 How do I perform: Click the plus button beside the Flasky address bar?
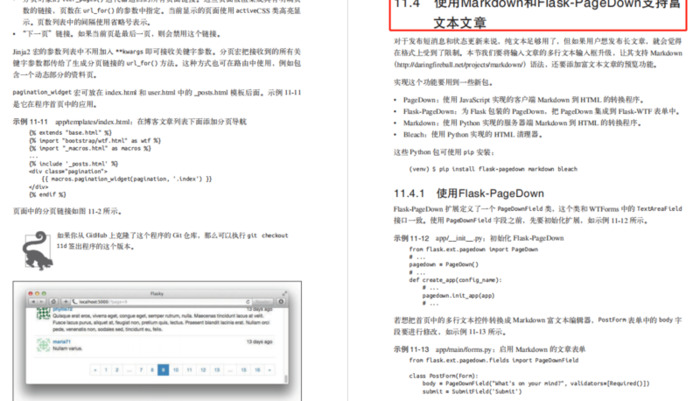(x=65, y=302)
